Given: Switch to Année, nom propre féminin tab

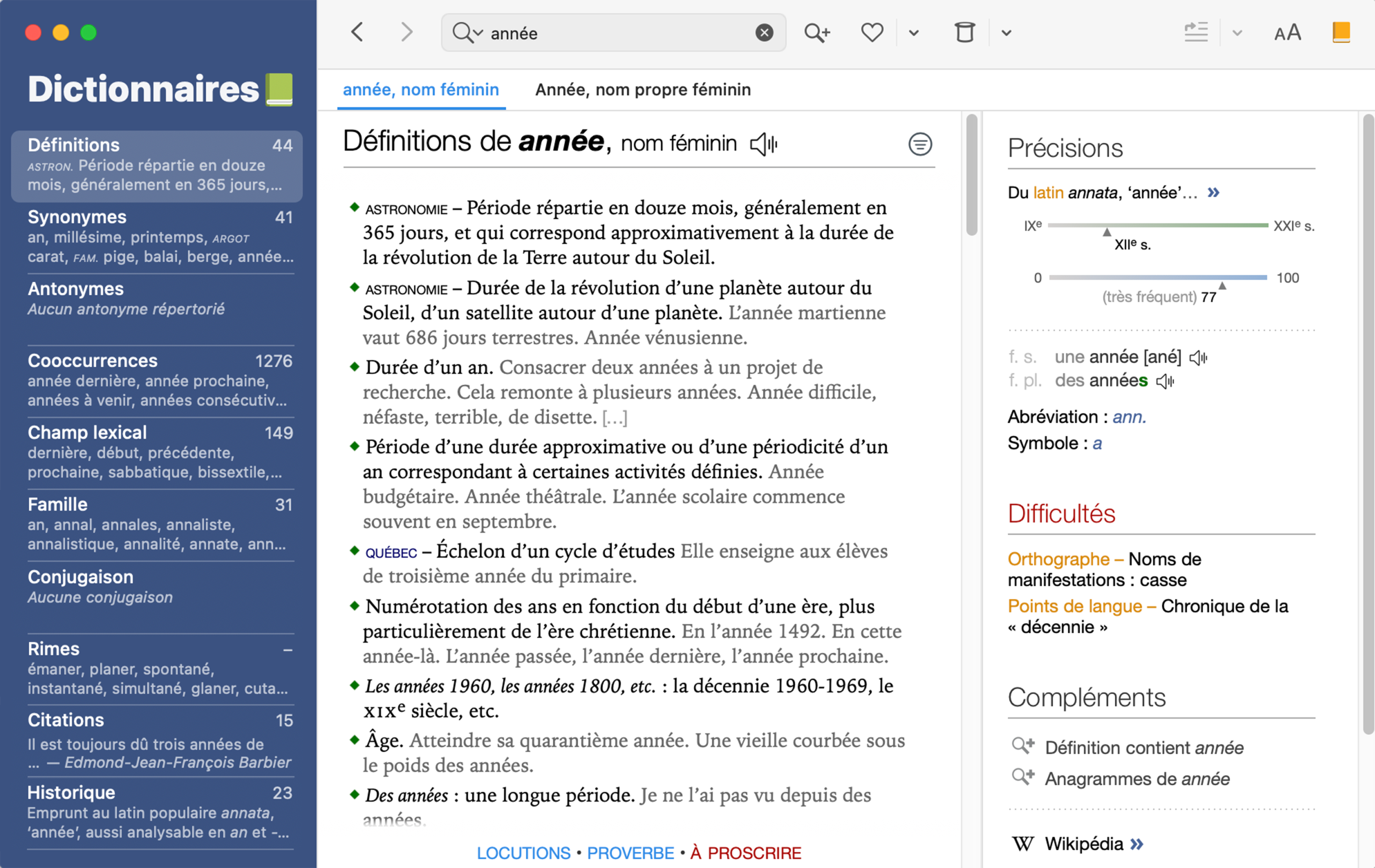Looking at the screenshot, I should pos(642,90).
